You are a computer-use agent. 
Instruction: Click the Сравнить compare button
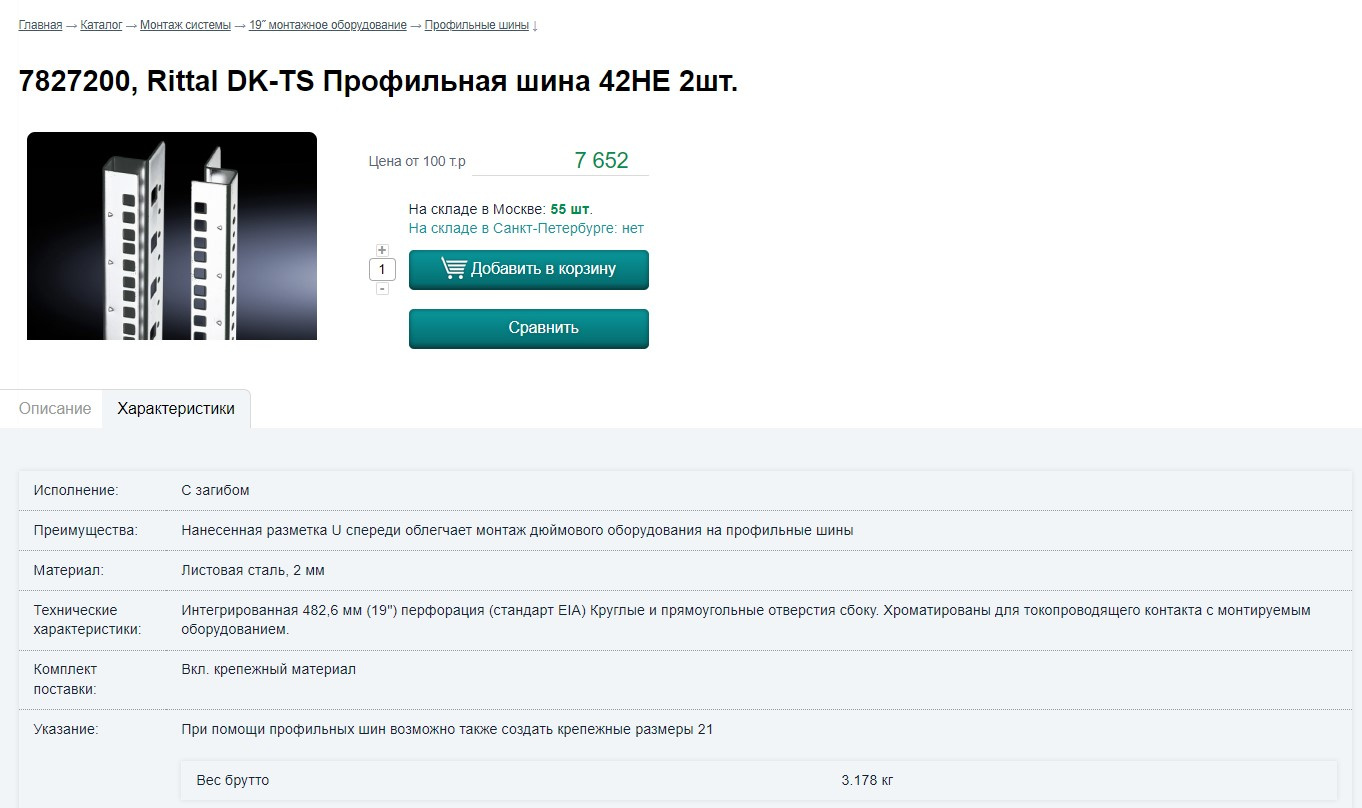pos(529,328)
